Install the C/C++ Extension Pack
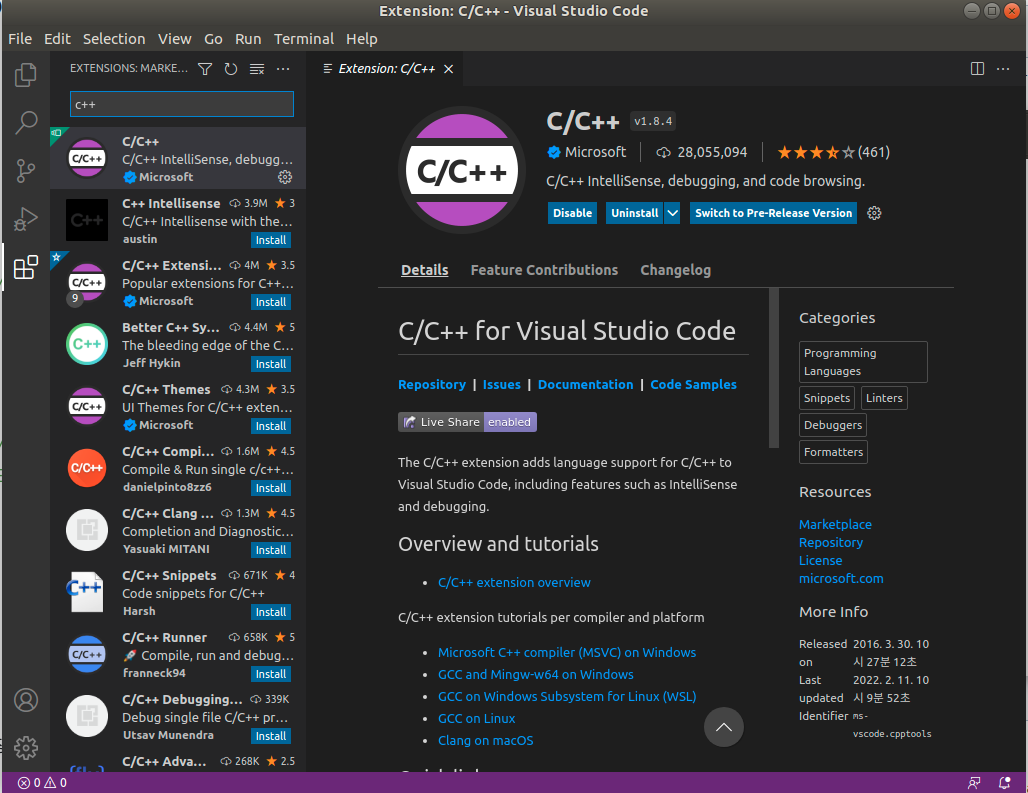The width and height of the screenshot is (1028, 793). (271, 302)
